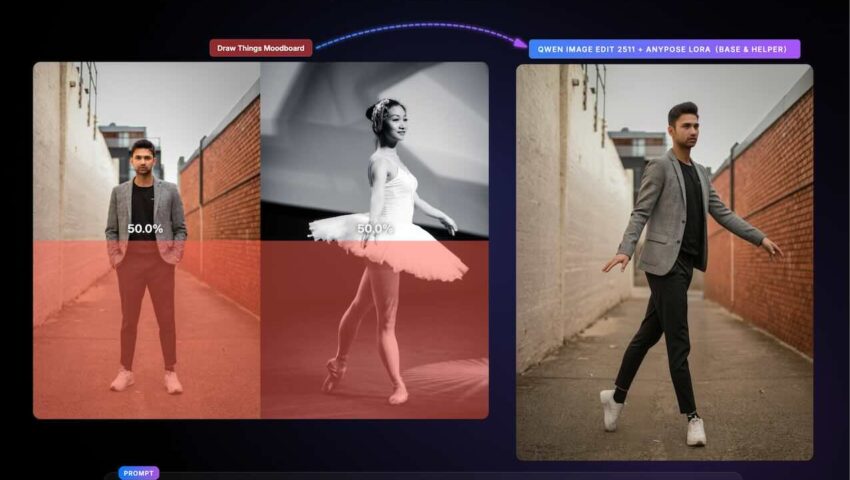Click the divider between the two moodboard images
The image size is (850, 480).
point(260,240)
